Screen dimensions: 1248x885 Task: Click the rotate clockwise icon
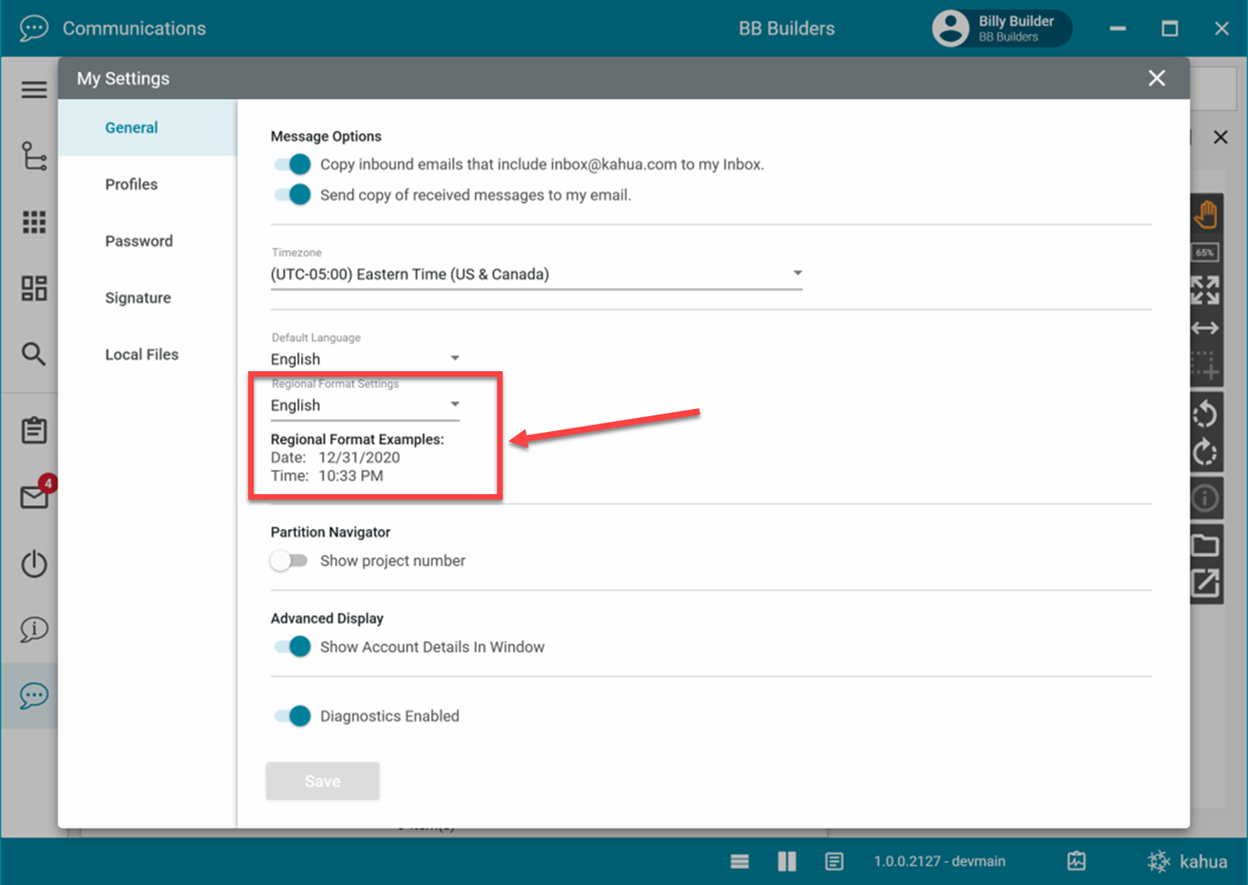pos(1205,453)
